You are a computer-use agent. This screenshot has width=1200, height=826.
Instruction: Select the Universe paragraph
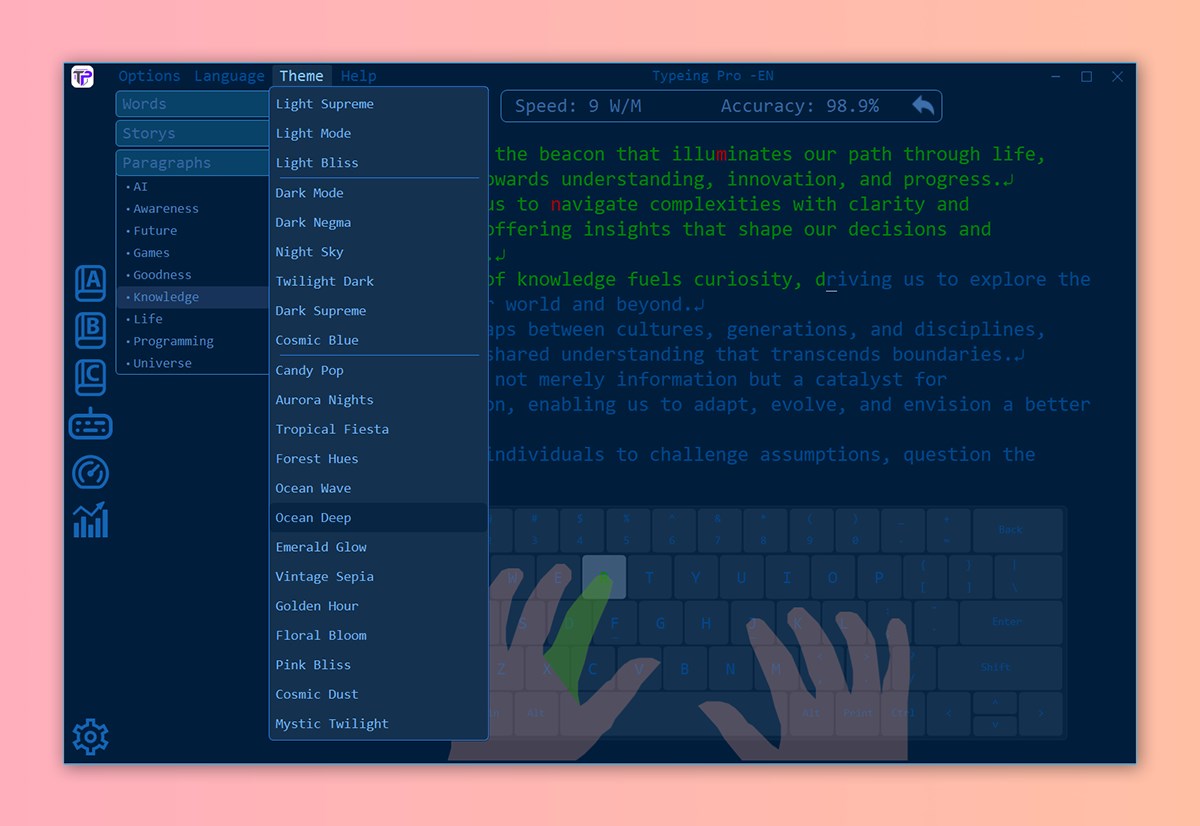tap(192, 363)
